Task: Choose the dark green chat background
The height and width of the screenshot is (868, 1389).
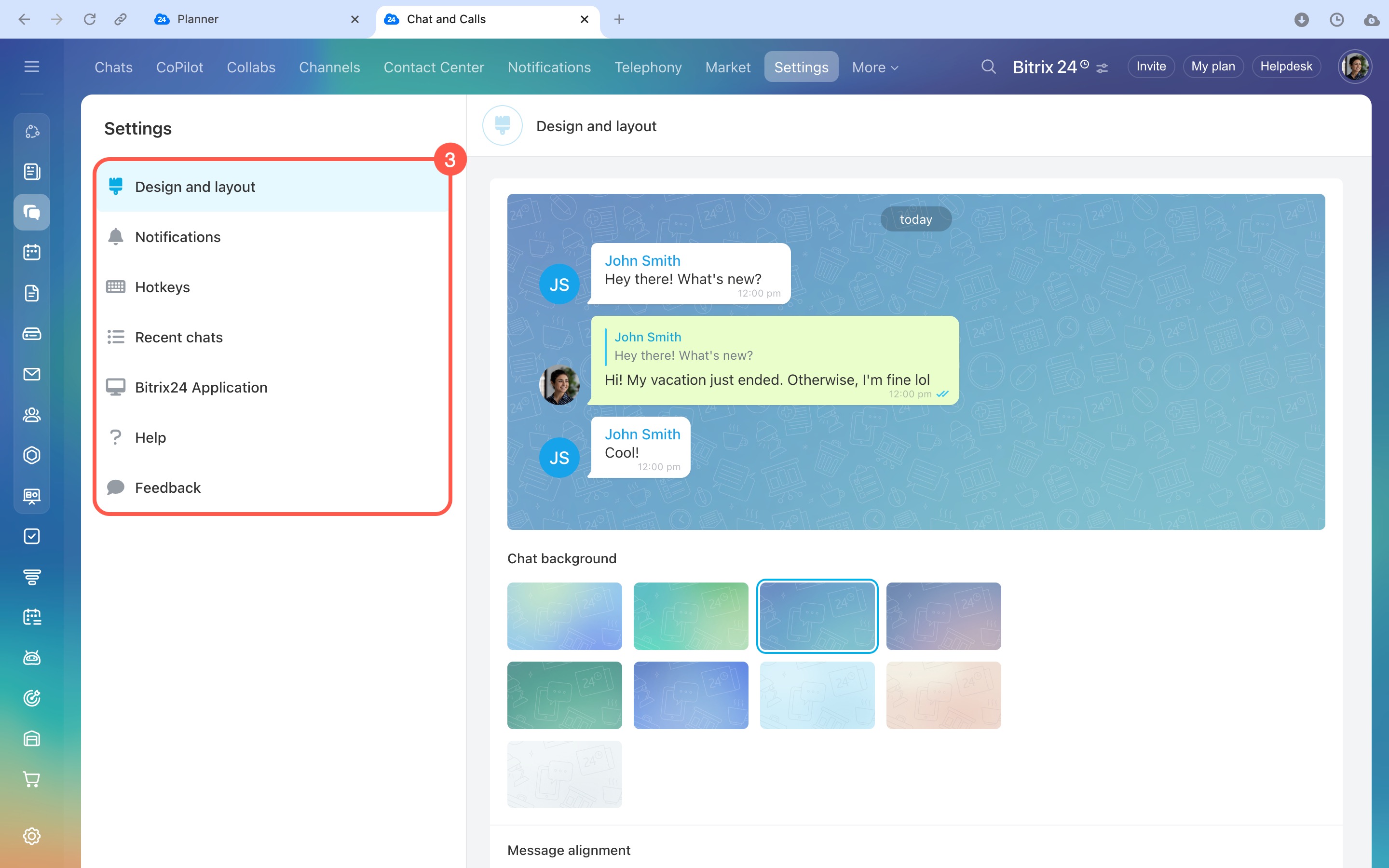Action: click(x=565, y=695)
